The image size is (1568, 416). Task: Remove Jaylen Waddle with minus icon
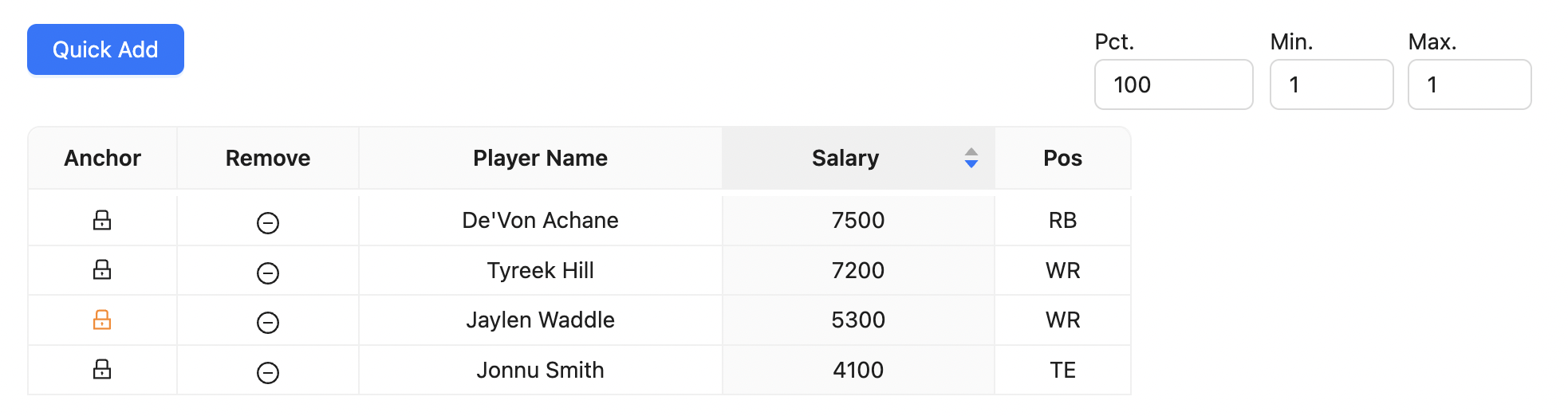(268, 323)
